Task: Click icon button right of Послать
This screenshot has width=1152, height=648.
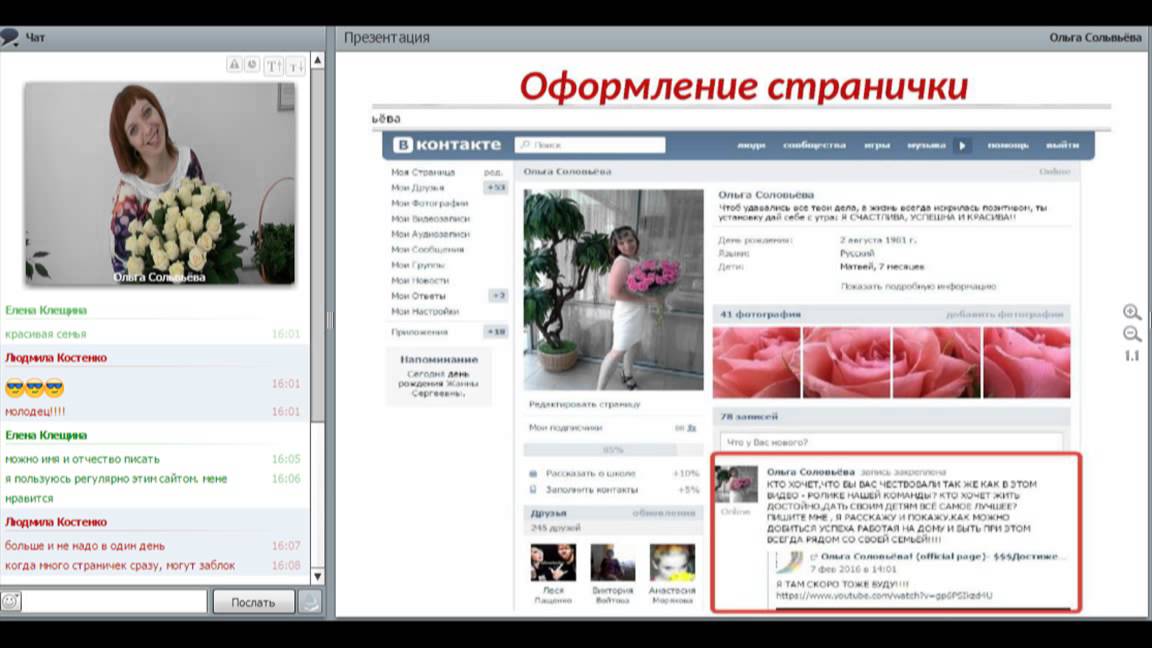Action: click(311, 602)
